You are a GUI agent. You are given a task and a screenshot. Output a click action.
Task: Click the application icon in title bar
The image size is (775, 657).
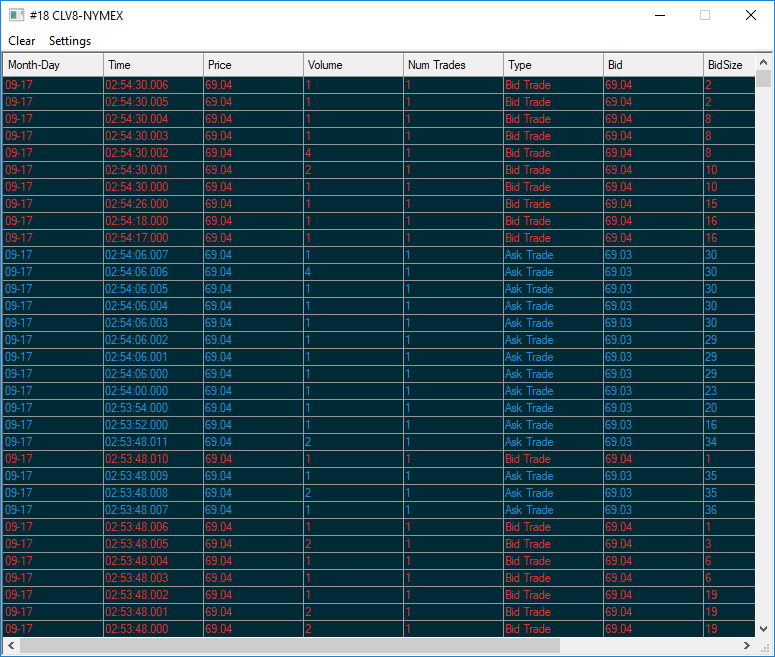[x=17, y=16]
